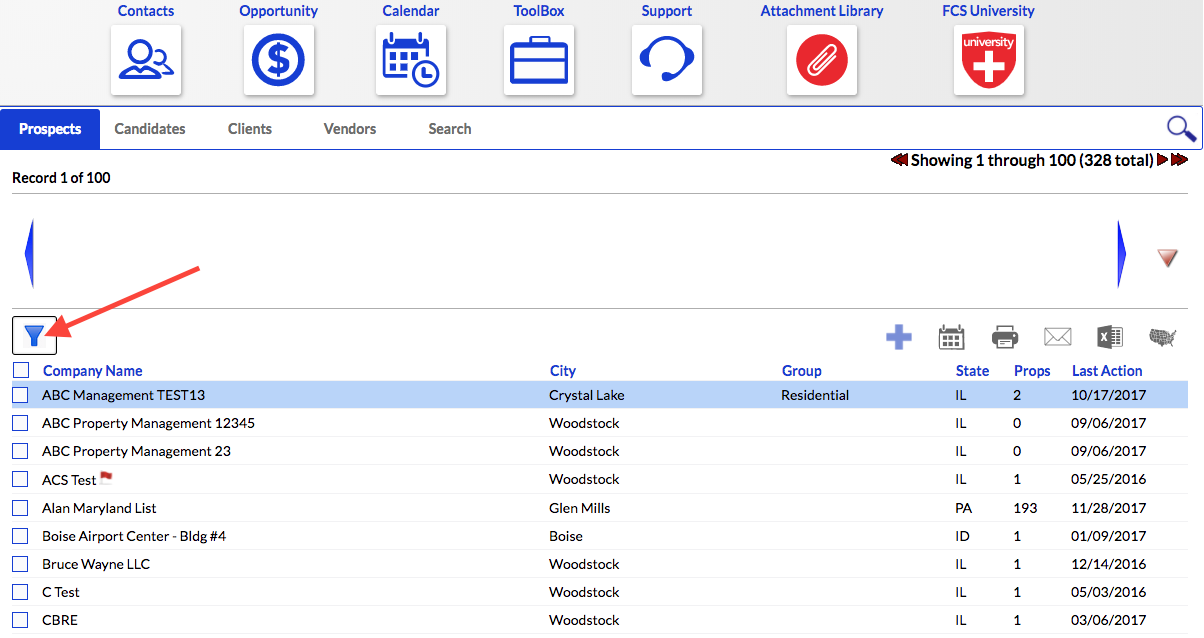The image size is (1204, 638).
Task: Toggle the select-all header checkbox
Action: pos(21,370)
